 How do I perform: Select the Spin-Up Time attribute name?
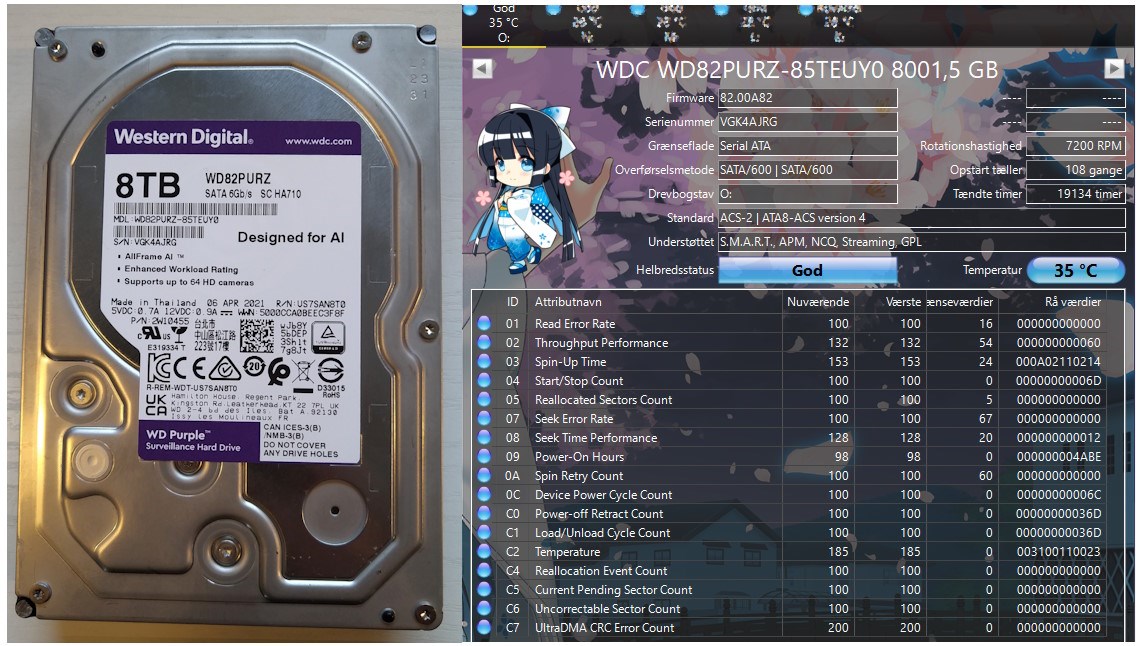click(571, 362)
